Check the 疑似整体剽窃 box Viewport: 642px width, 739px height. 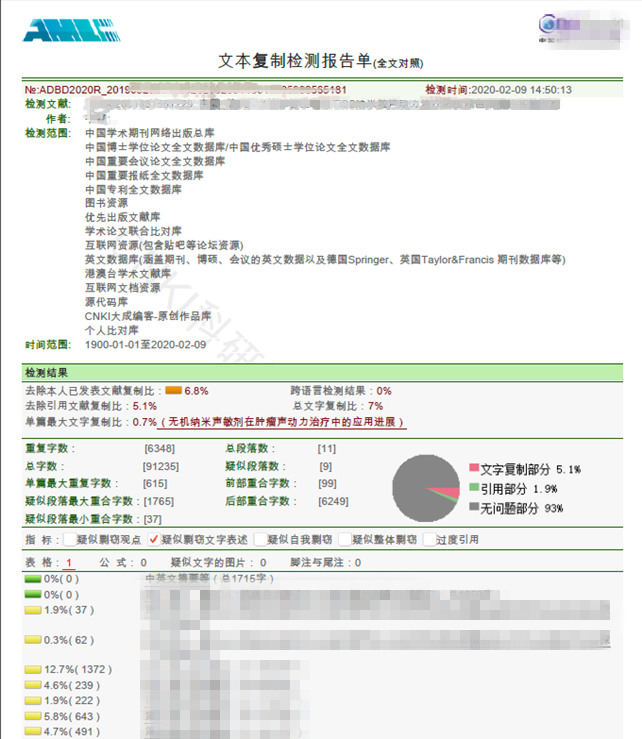(x=344, y=540)
